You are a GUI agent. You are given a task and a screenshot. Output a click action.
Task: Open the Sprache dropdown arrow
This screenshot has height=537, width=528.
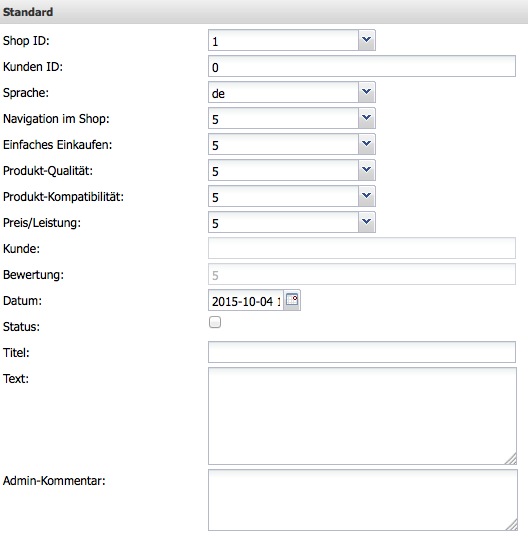[x=367, y=92]
